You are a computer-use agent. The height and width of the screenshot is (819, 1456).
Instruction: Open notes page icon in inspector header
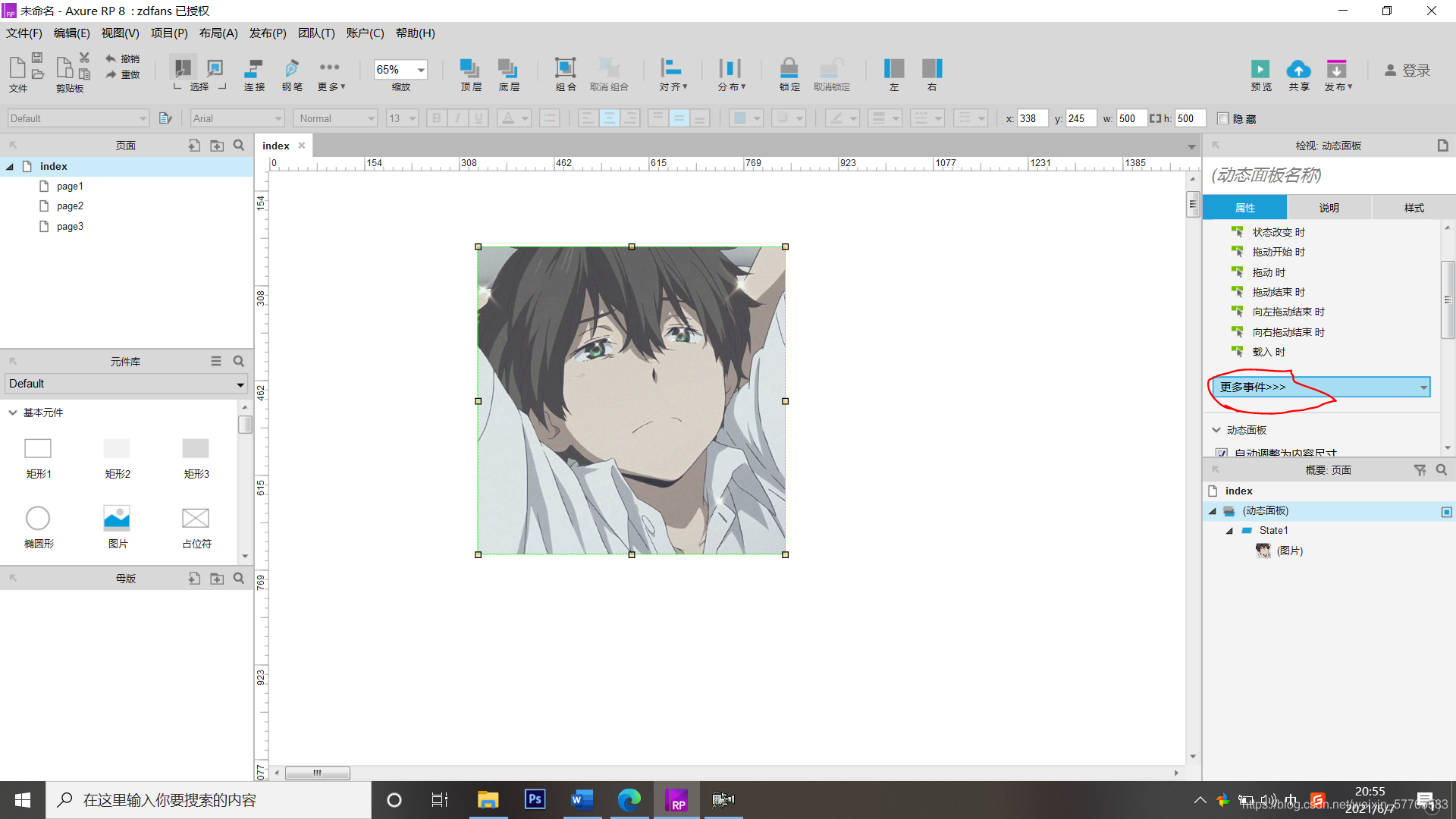point(1442,146)
